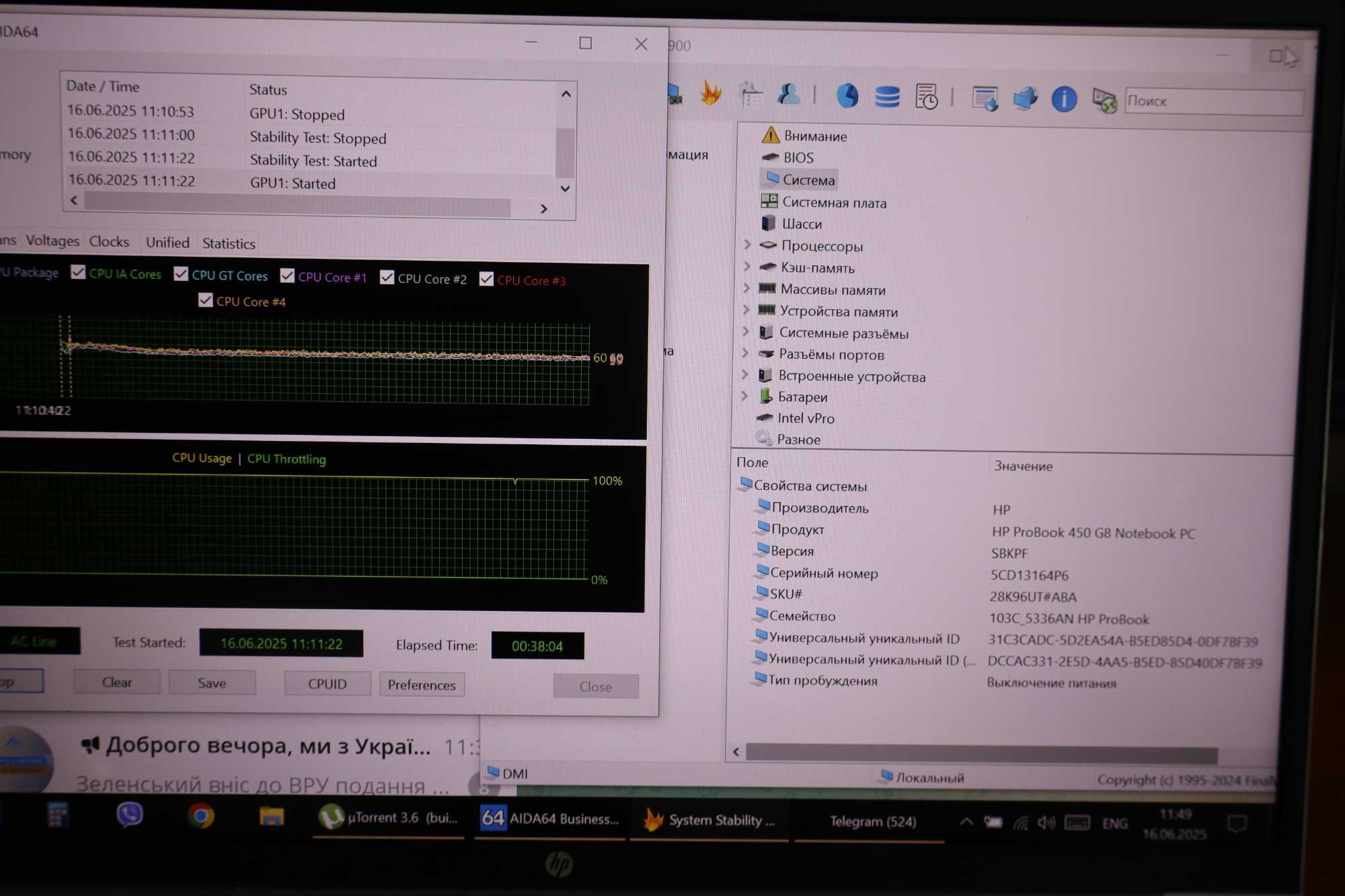Open Google Chrome from the taskbar

(x=200, y=816)
